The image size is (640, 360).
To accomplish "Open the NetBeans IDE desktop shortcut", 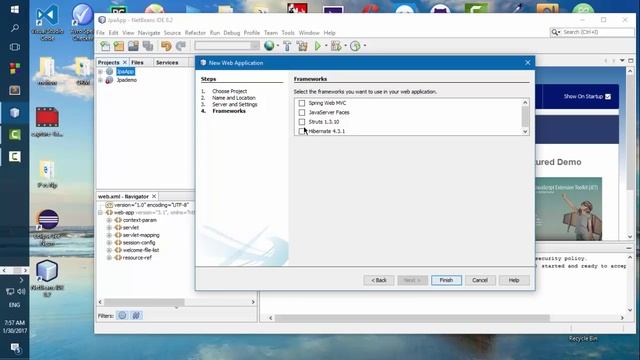I will click(47, 278).
